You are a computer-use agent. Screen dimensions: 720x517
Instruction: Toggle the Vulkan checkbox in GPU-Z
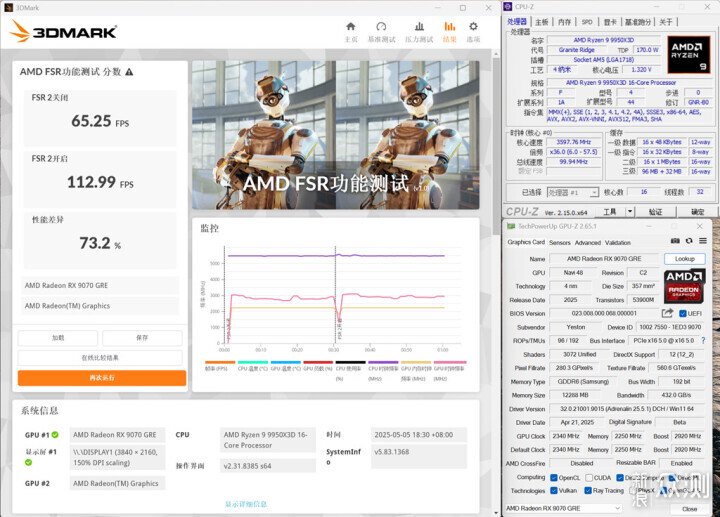(x=554, y=490)
